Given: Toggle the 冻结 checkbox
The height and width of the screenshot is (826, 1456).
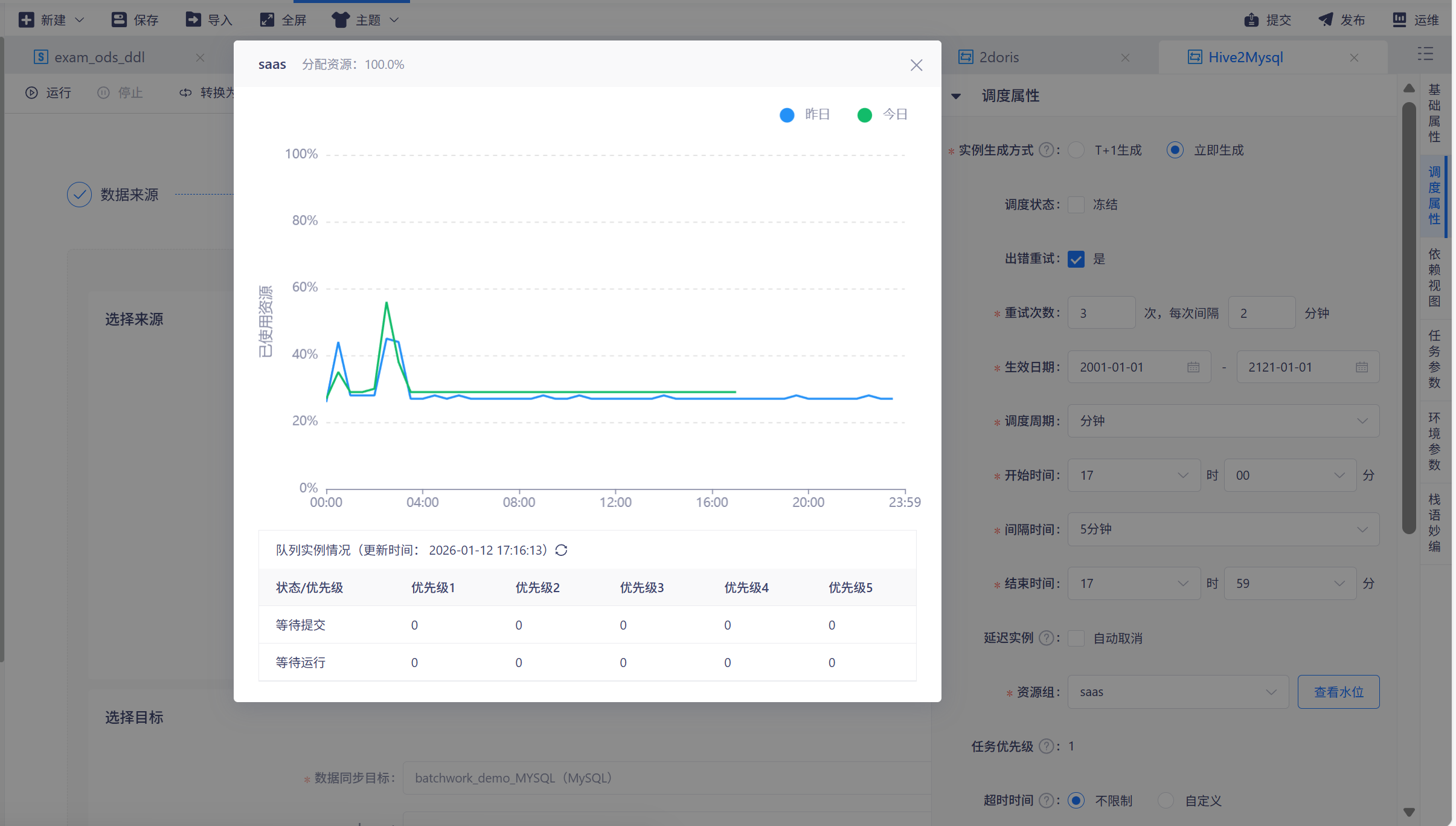Looking at the screenshot, I should [x=1076, y=204].
